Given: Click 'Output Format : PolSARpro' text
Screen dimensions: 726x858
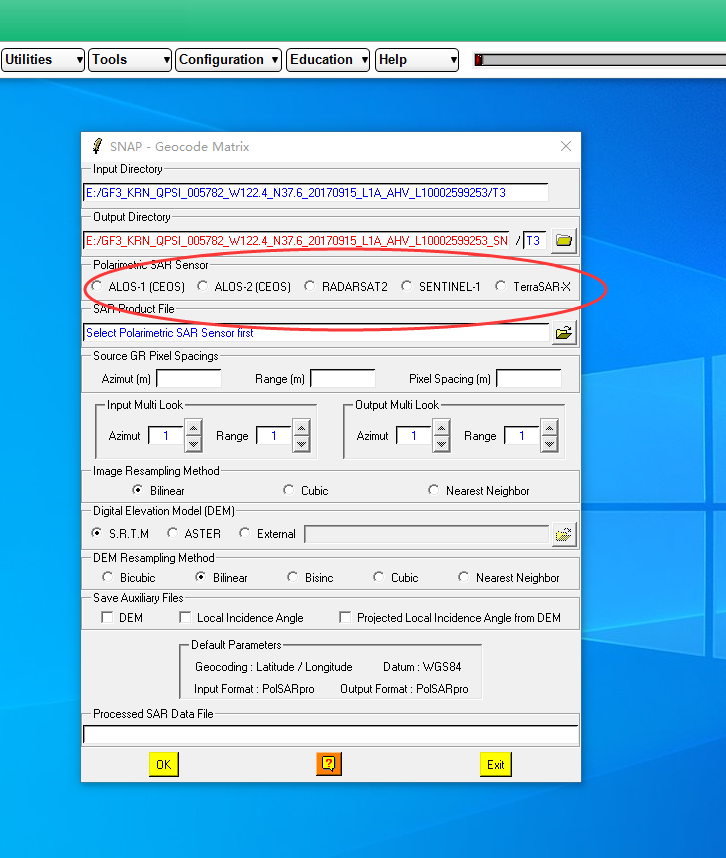Looking at the screenshot, I should coord(404,688).
